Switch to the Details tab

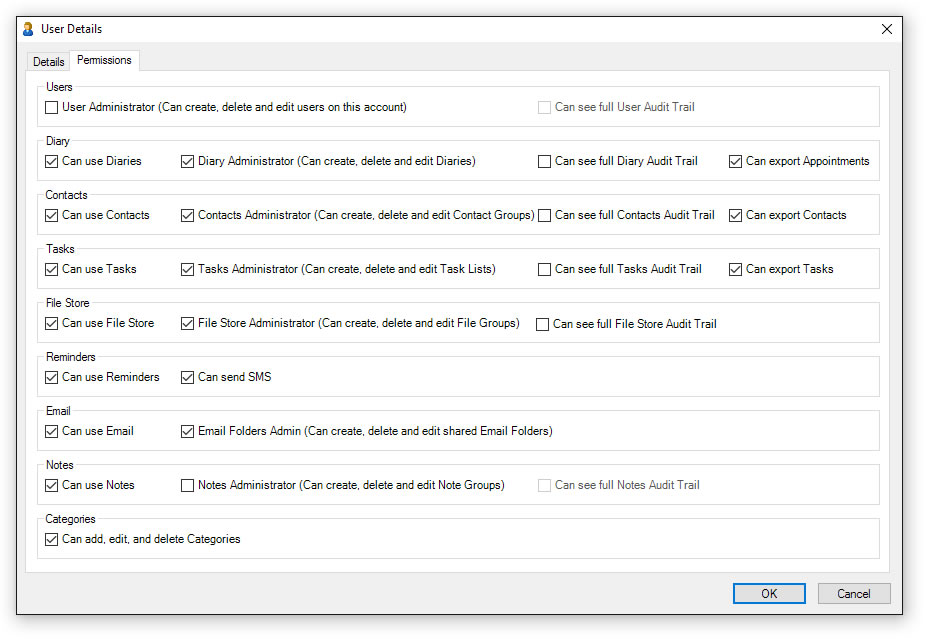click(49, 62)
